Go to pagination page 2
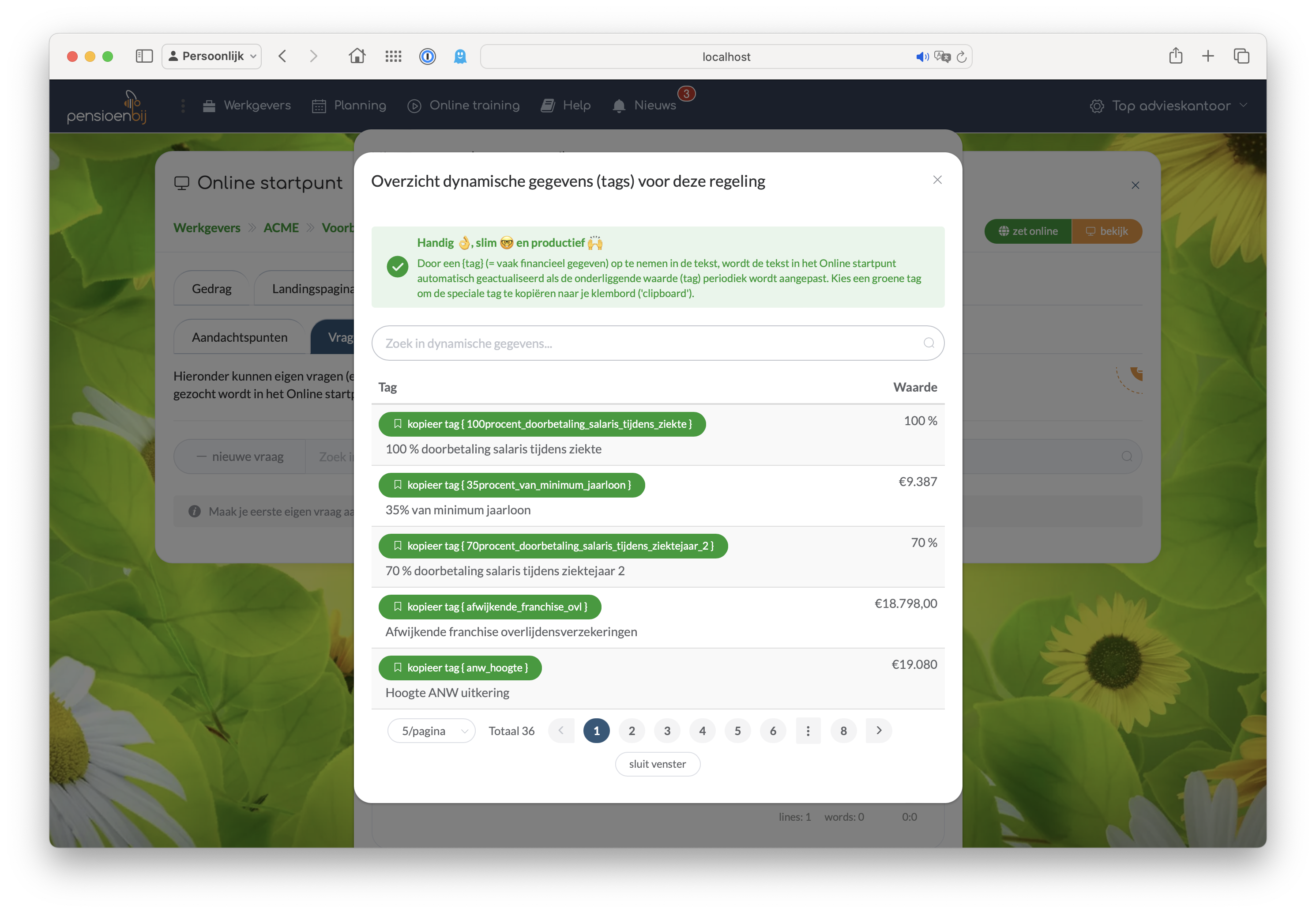This screenshot has height=913, width=1316. pos(632,731)
